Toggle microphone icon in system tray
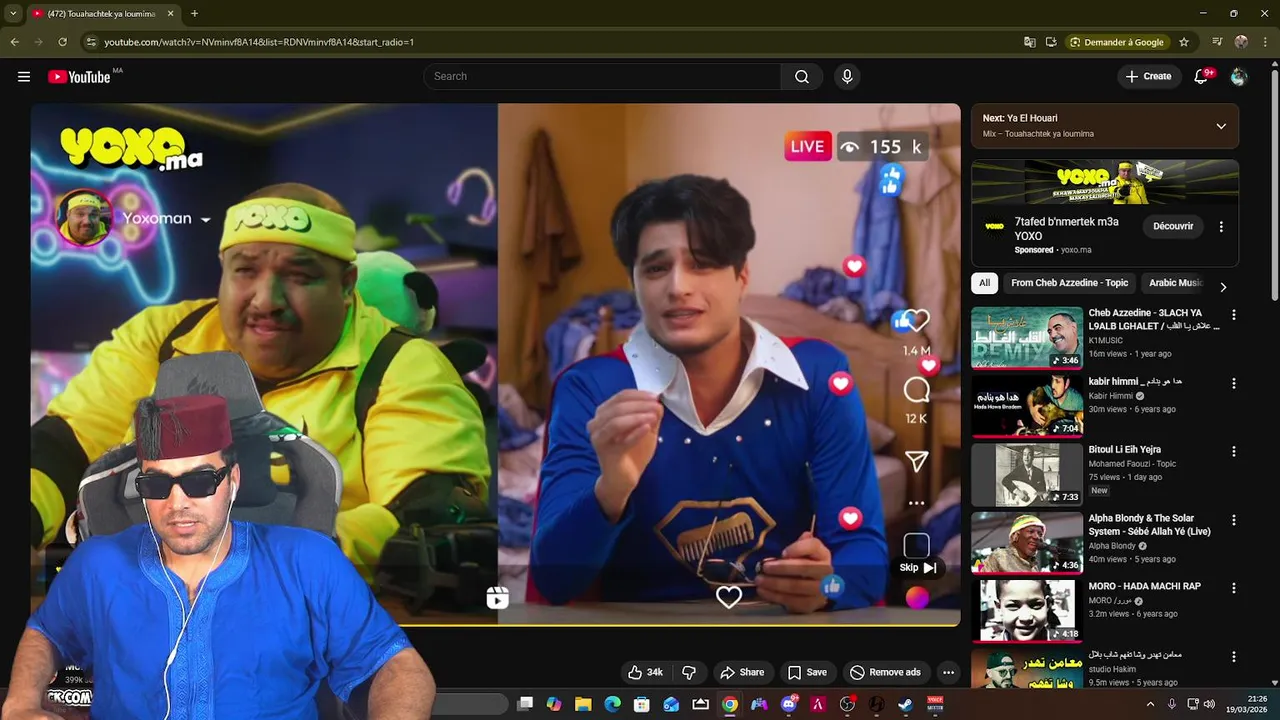The height and width of the screenshot is (720, 1280). 1173,704
